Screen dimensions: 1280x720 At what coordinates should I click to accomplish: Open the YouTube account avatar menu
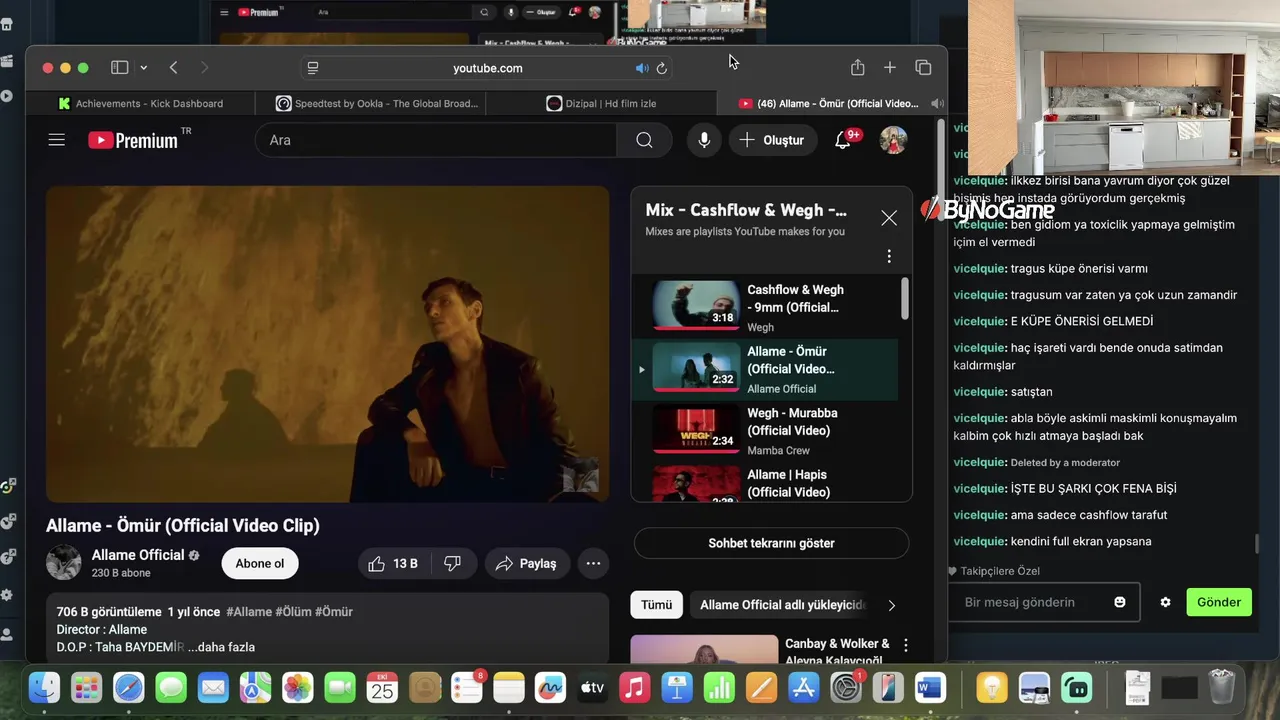click(893, 140)
